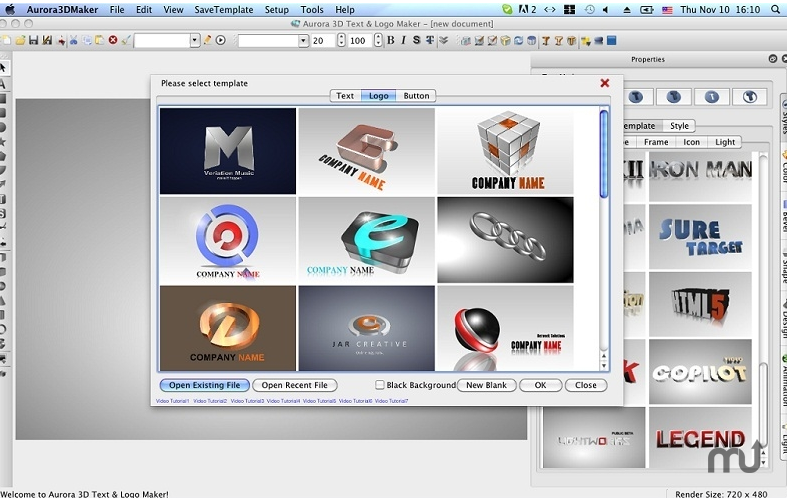
Task: Select the JAR Creative logo template
Action: click(367, 328)
